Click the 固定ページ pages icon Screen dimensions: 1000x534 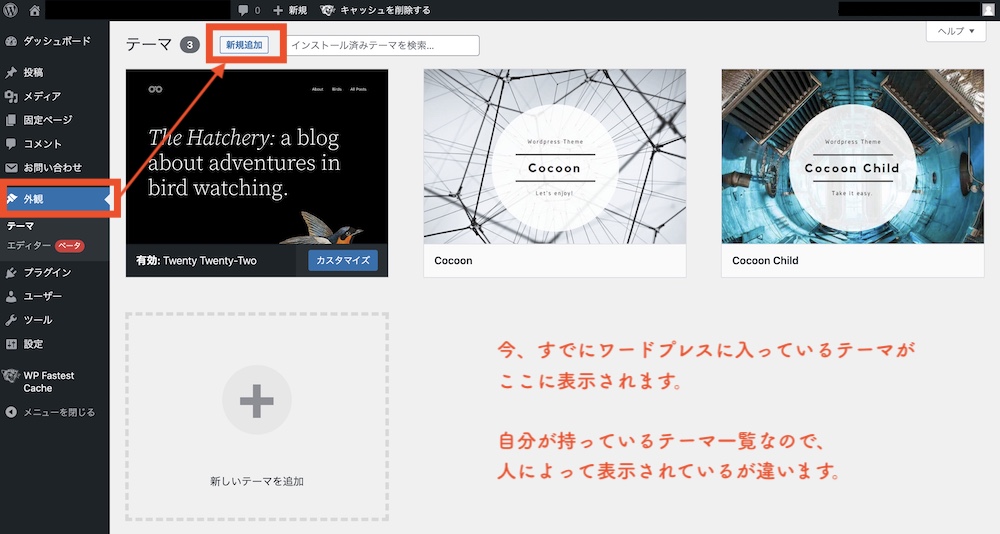point(11,120)
